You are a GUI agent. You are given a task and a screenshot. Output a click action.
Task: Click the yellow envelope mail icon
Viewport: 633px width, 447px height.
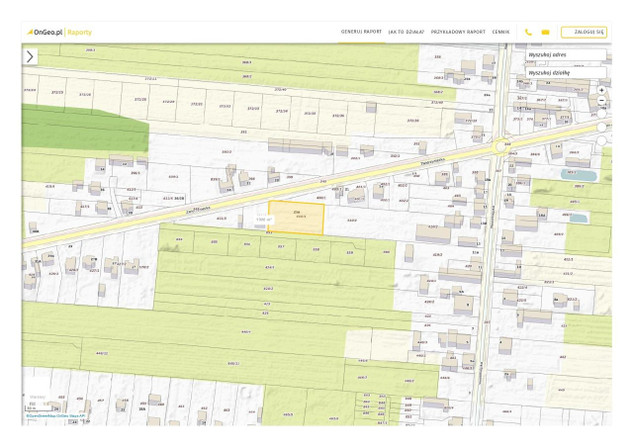coord(545,32)
